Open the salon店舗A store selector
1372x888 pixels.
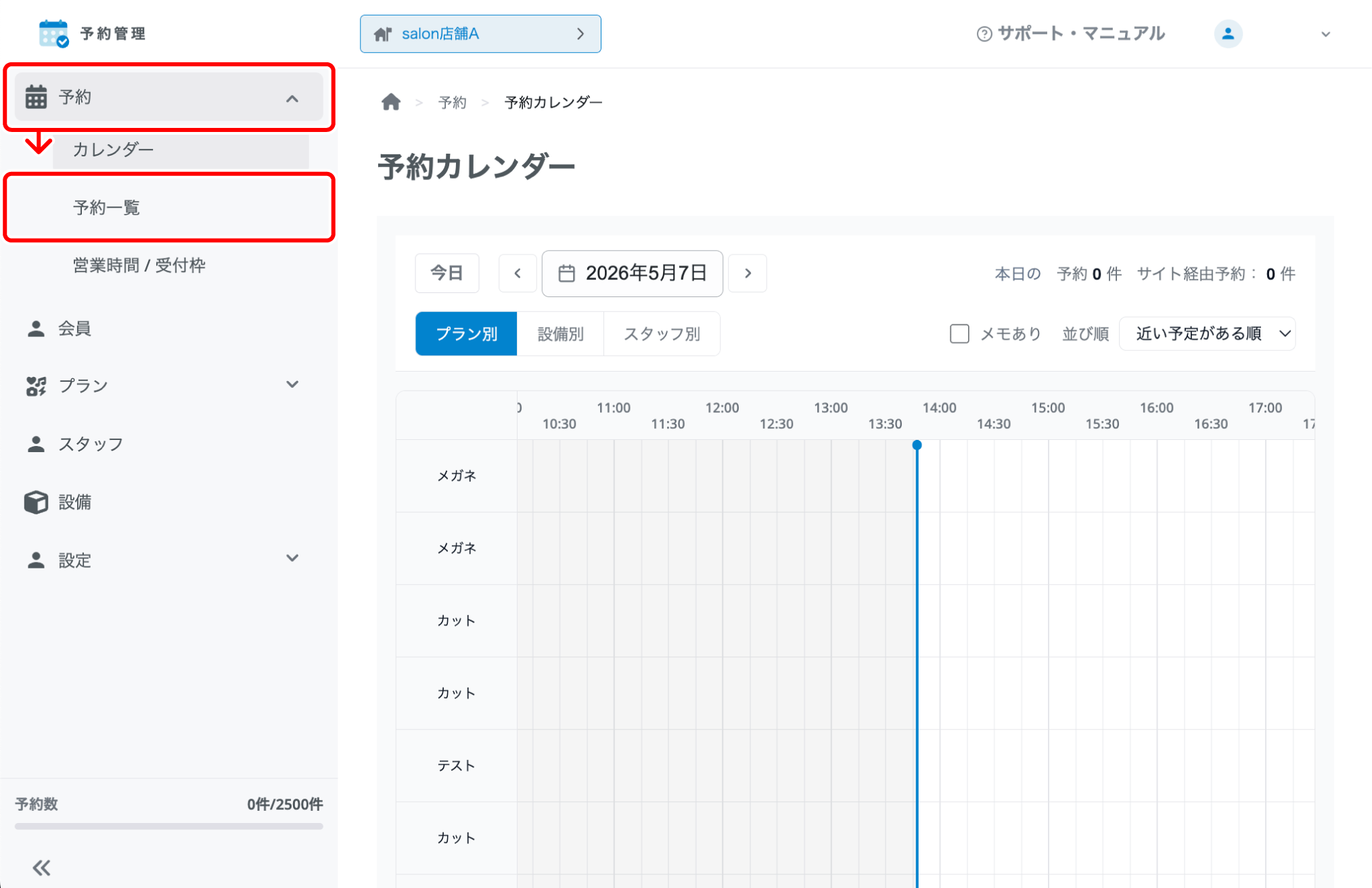tap(480, 34)
